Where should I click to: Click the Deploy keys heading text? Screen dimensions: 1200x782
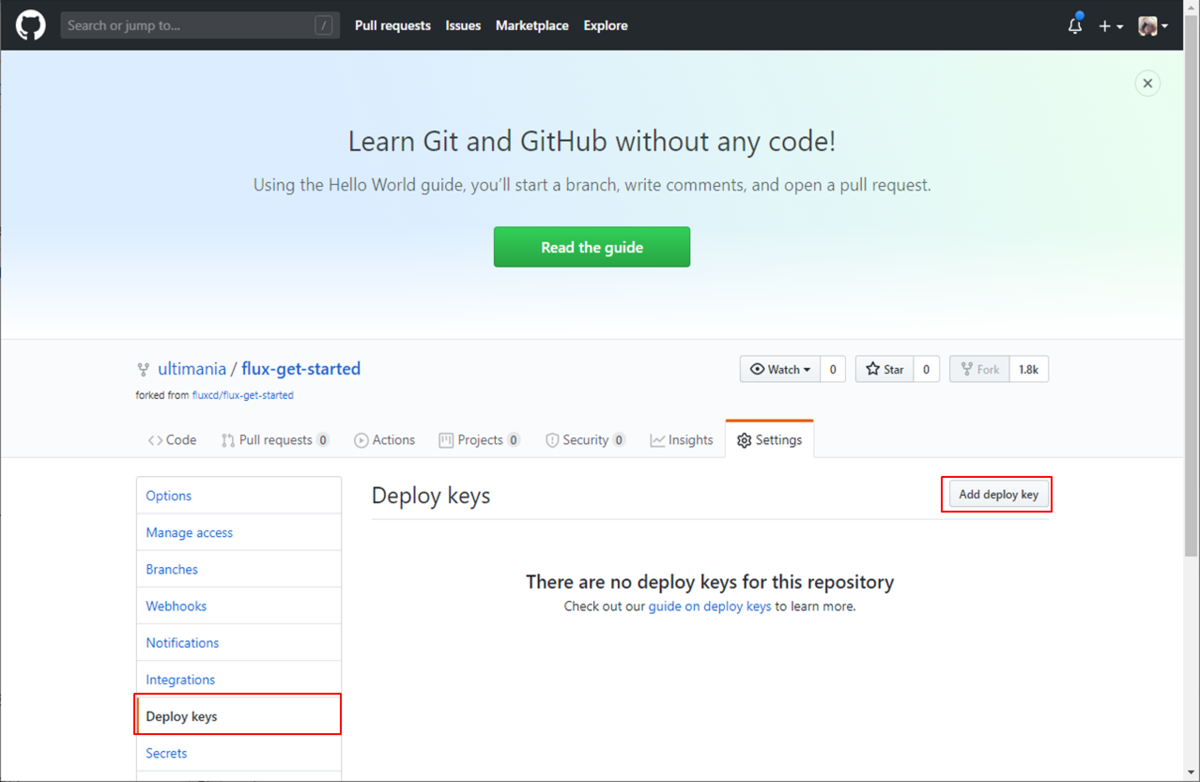pyautogui.click(x=431, y=496)
